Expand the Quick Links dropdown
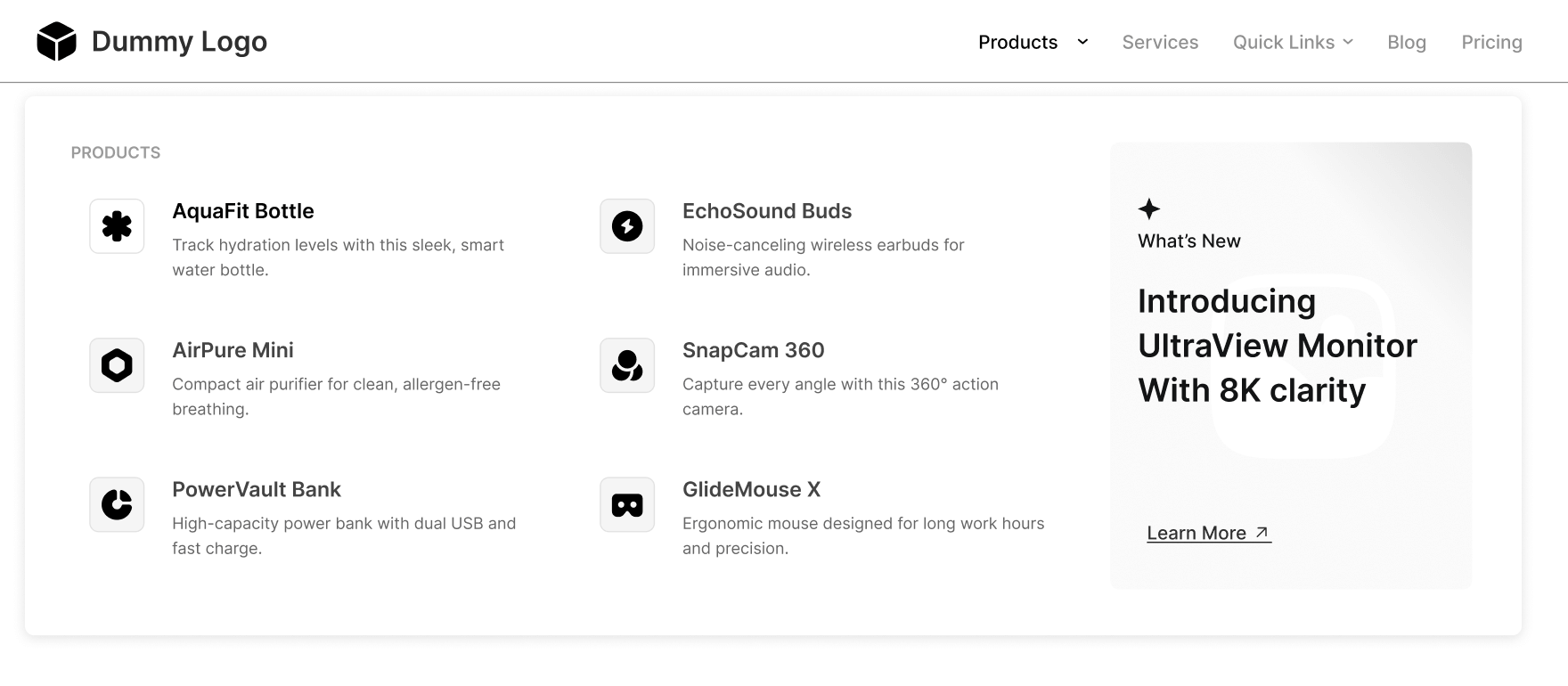 click(1292, 42)
